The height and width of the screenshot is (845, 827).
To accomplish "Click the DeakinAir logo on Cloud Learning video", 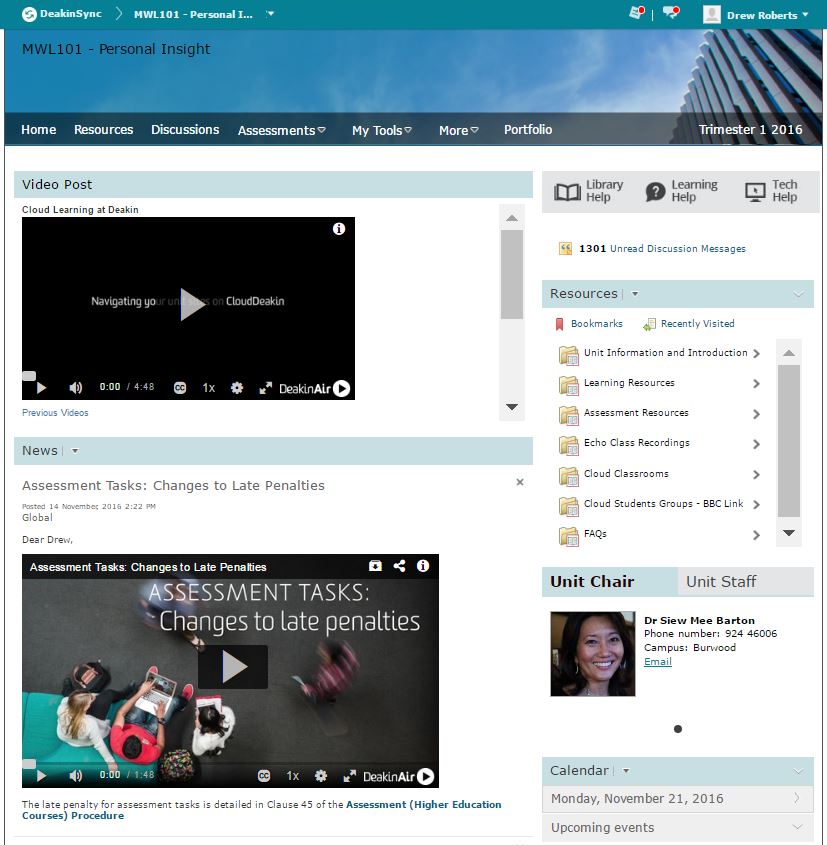I will (315, 389).
